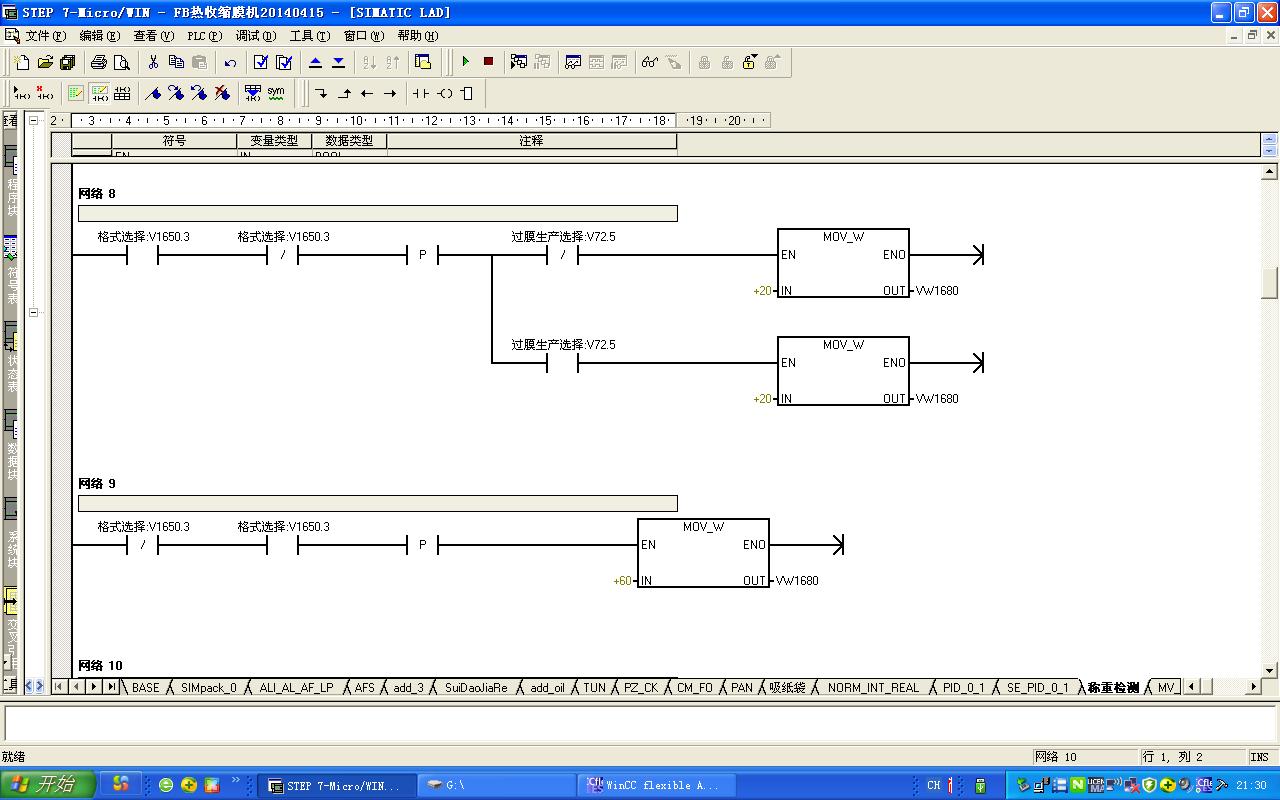
Task: Toggle POU comments display
Action: (76, 93)
